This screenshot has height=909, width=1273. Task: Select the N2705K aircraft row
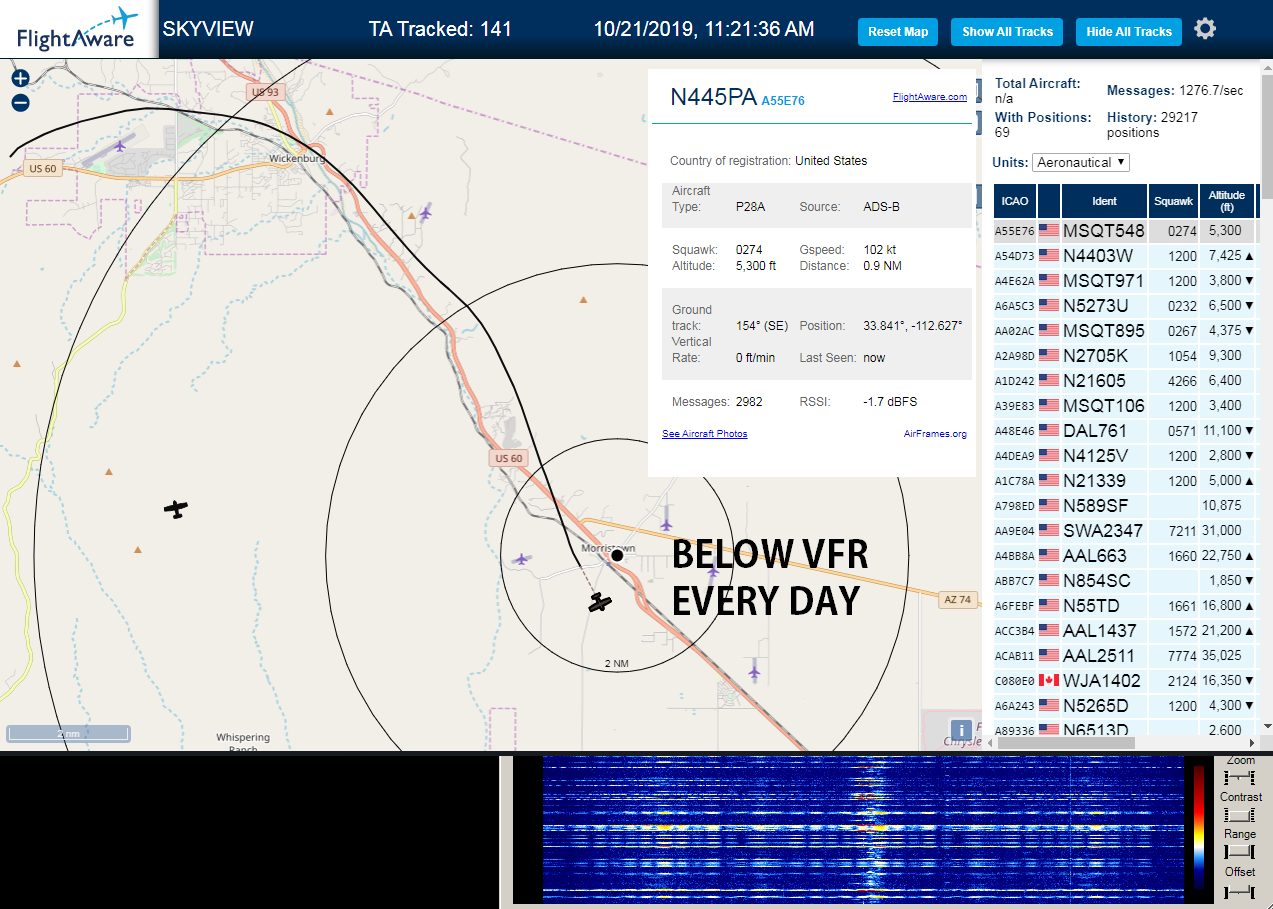(x=1125, y=356)
